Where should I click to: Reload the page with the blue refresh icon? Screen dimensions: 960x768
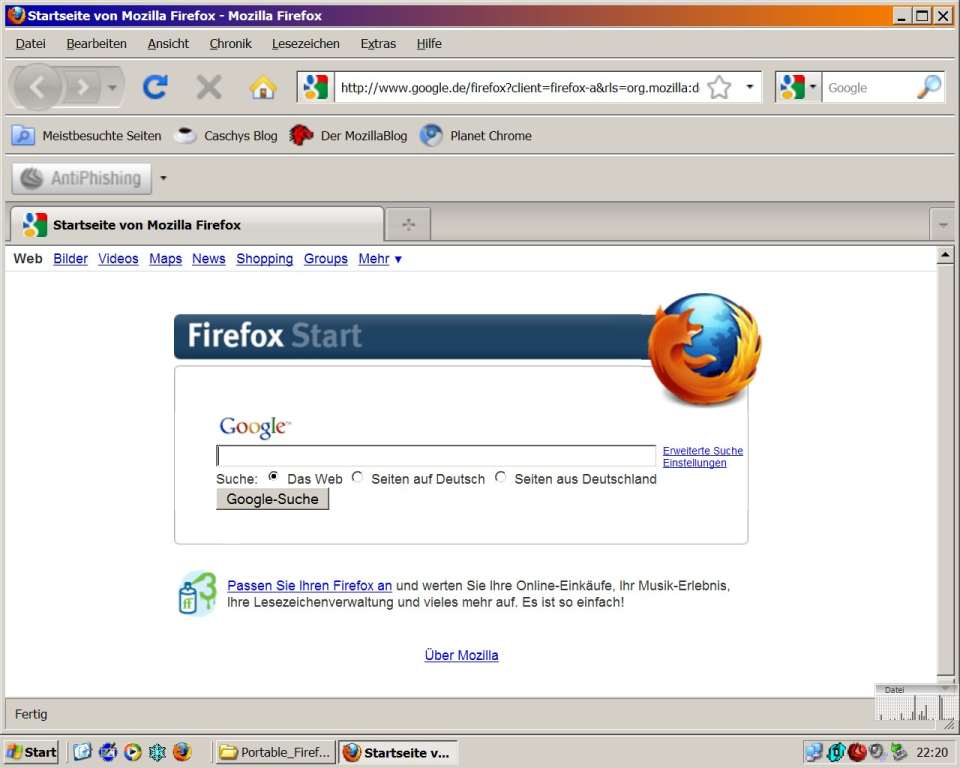[156, 87]
